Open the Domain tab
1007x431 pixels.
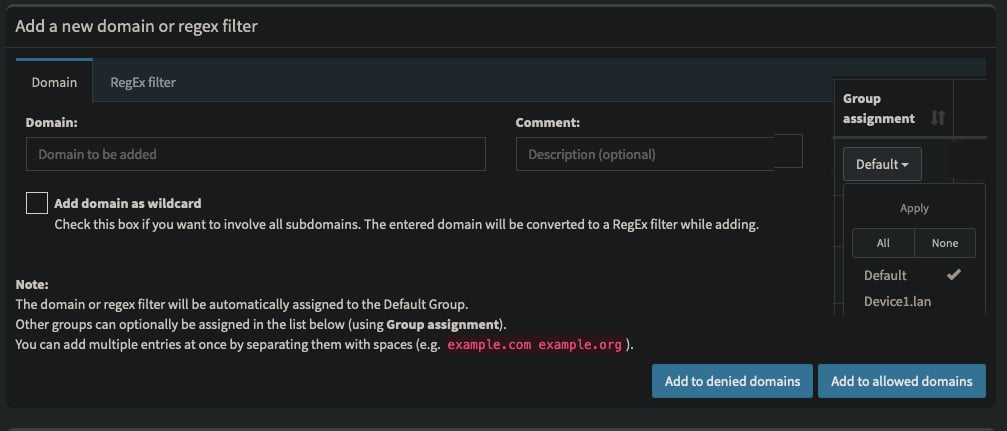point(55,82)
